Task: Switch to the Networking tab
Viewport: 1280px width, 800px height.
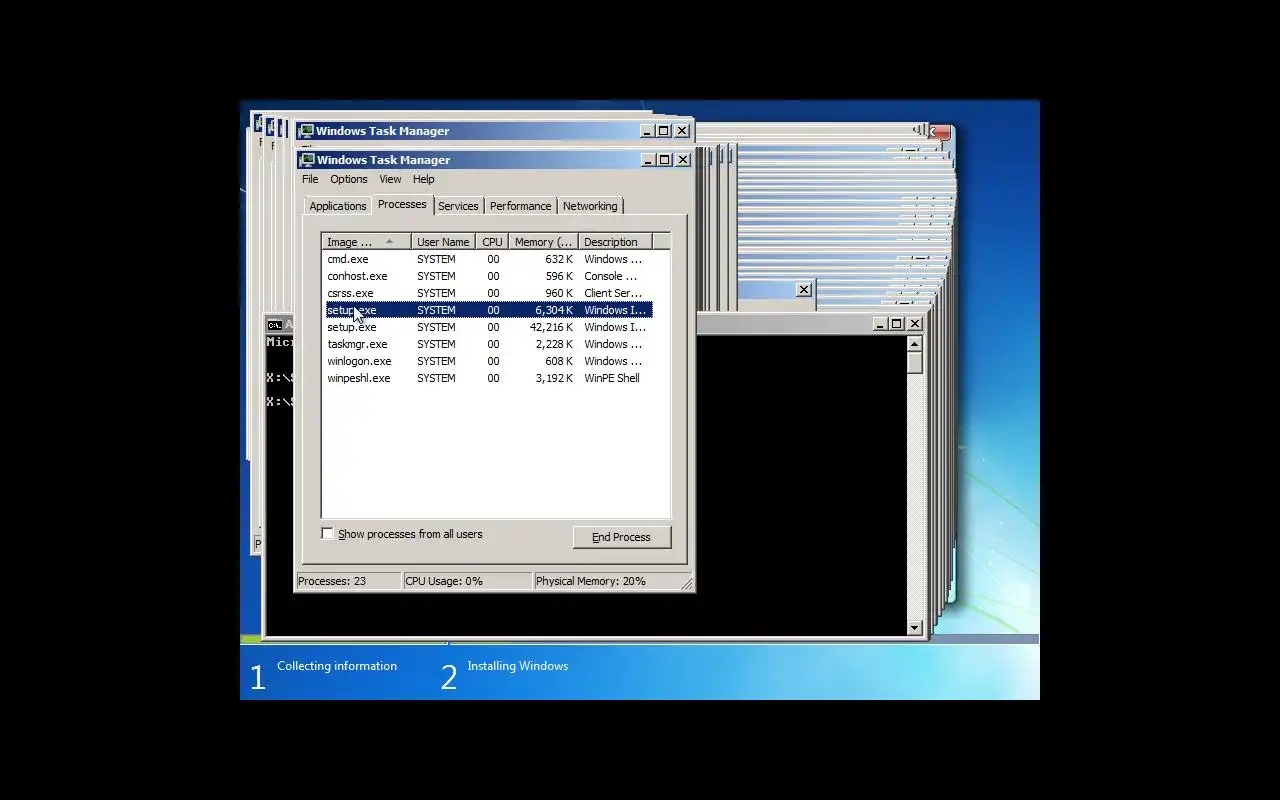Action: (590, 206)
